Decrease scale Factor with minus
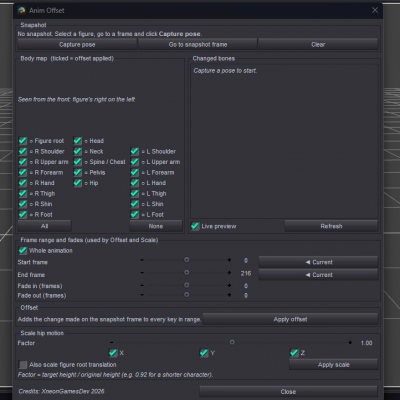The height and width of the screenshot is (400, 400). (111, 342)
